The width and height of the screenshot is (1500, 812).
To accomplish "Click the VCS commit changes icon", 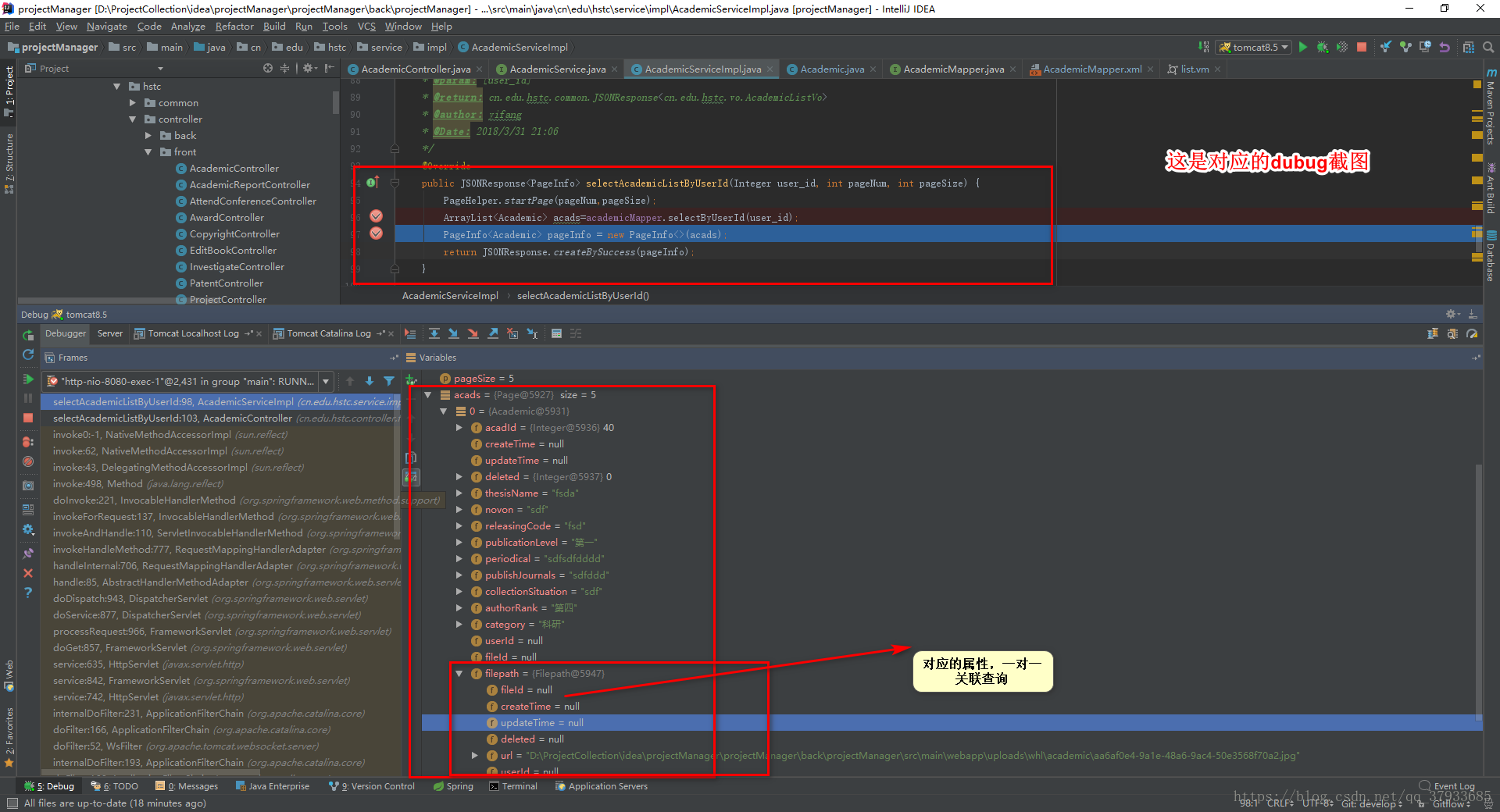I will click(1405, 47).
